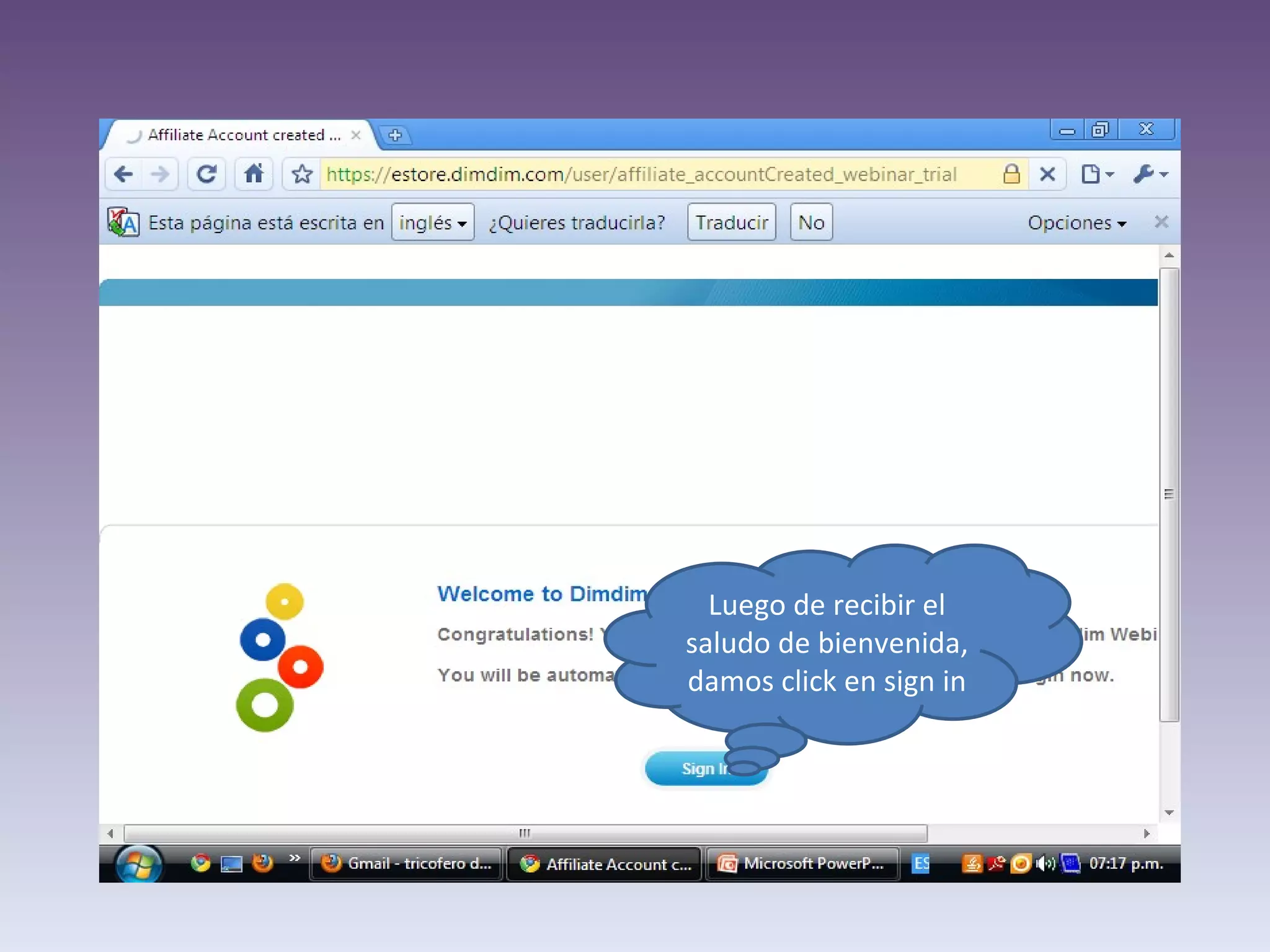This screenshot has width=1270, height=952.
Task: Click the orange tray icon left of volume
Action: coord(1020,863)
